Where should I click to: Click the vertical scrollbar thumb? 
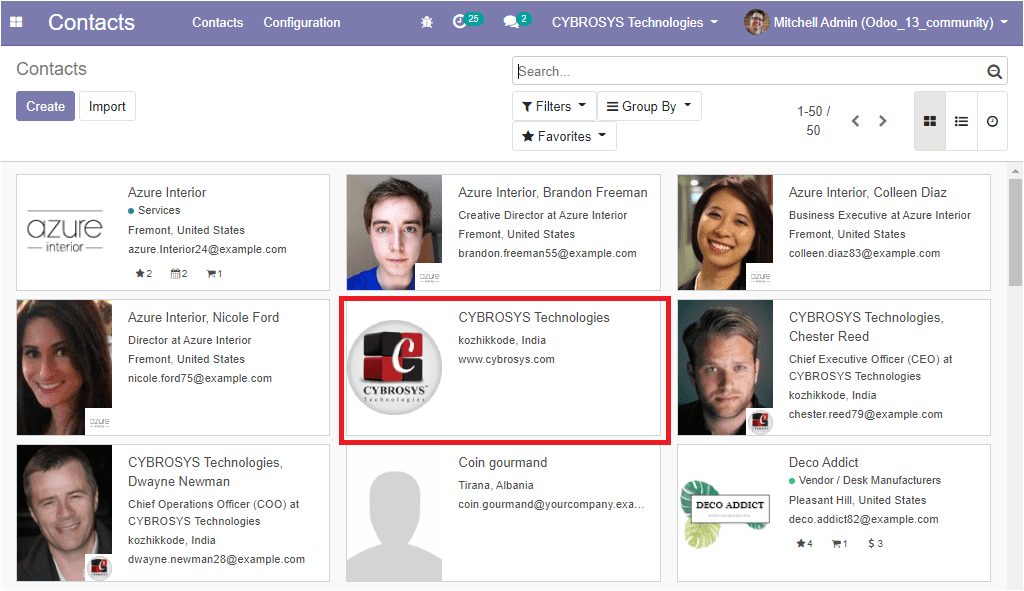(x=1015, y=232)
